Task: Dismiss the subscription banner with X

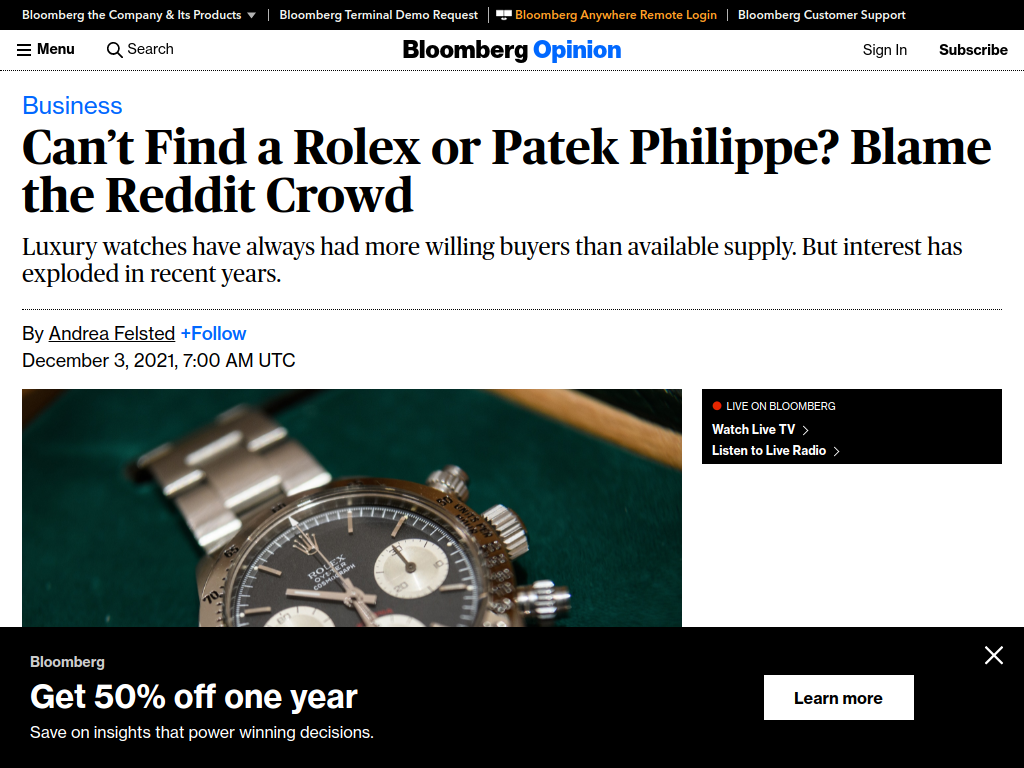Action: coord(993,655)
